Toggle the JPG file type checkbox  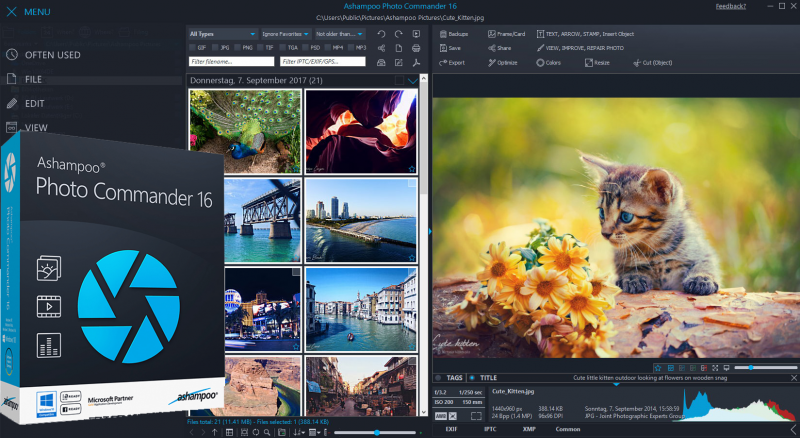[215, 47]
